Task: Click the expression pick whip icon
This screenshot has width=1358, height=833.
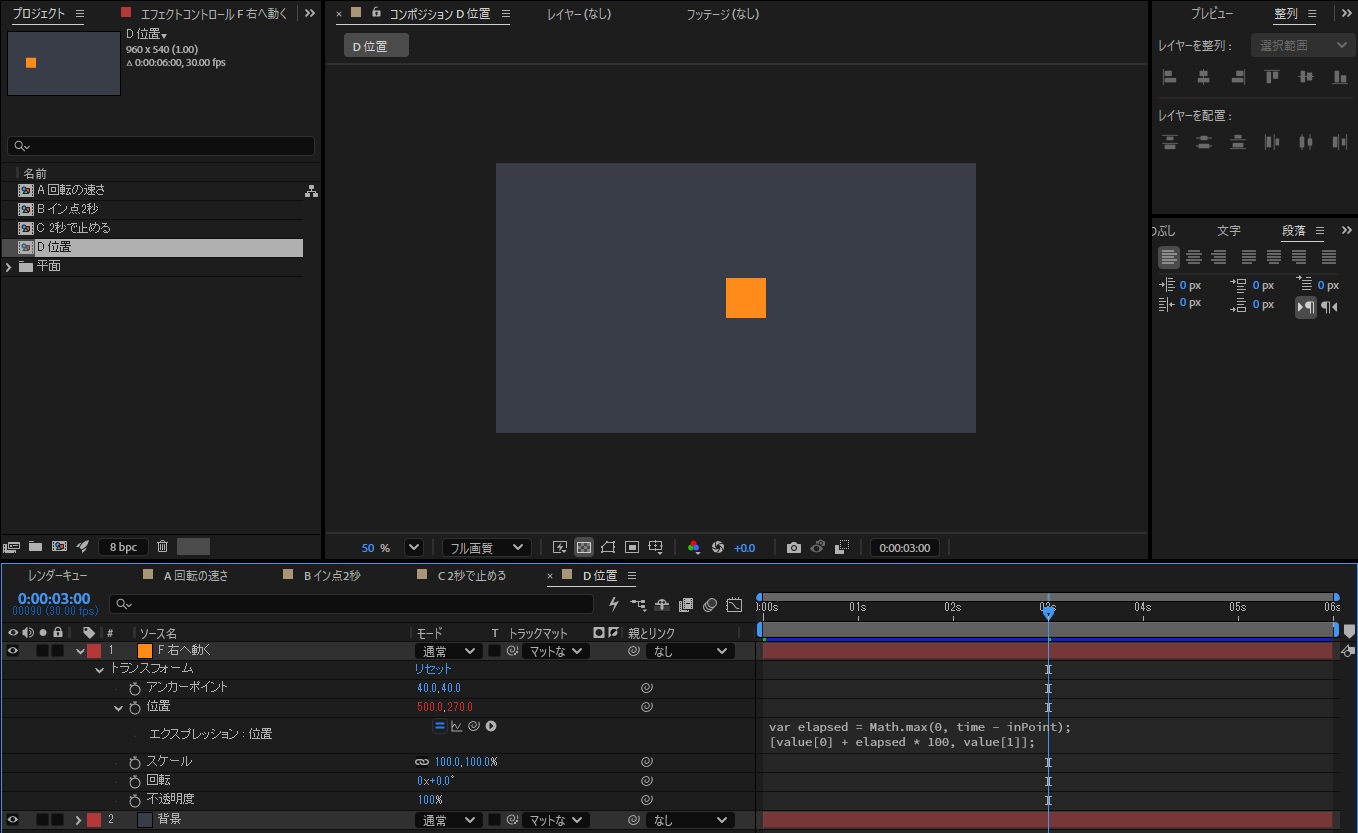Action: point(474,726)
